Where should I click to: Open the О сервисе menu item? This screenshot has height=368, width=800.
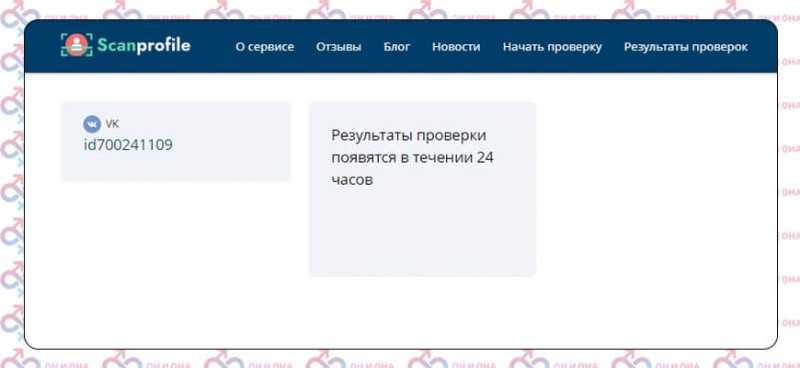coord(264,47)
